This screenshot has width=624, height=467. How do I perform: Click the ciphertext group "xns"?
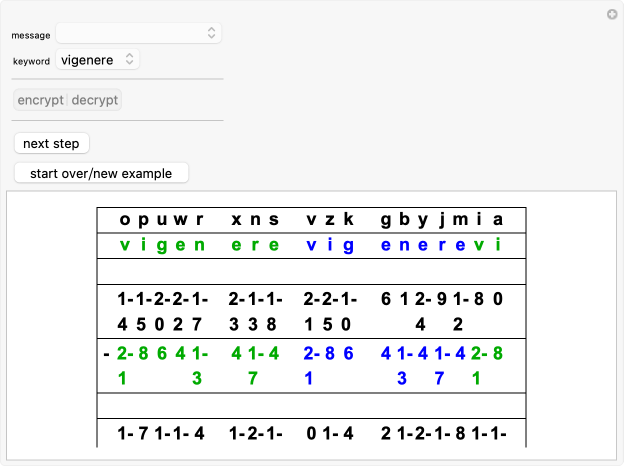pyautogui.click(x=256, y=220)
